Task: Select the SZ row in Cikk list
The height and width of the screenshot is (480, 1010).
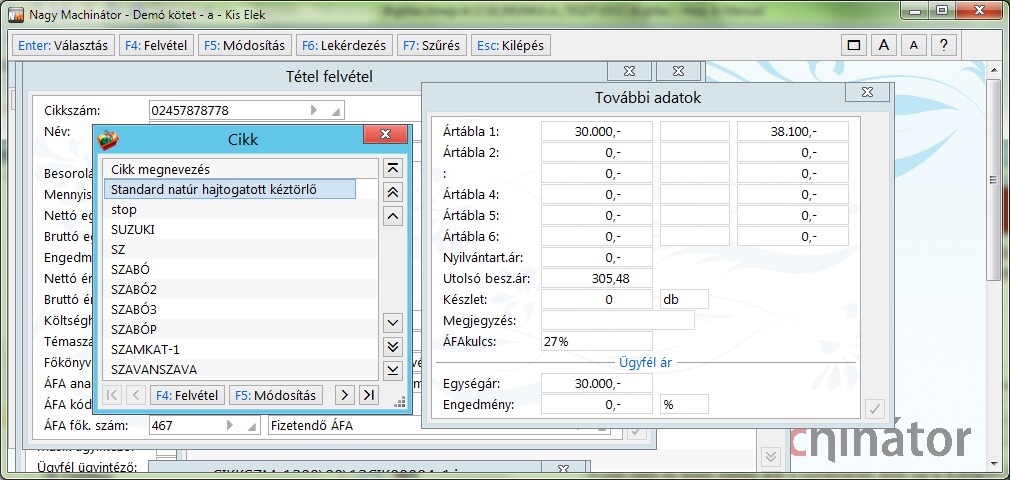Action: (x=240, y=249)
